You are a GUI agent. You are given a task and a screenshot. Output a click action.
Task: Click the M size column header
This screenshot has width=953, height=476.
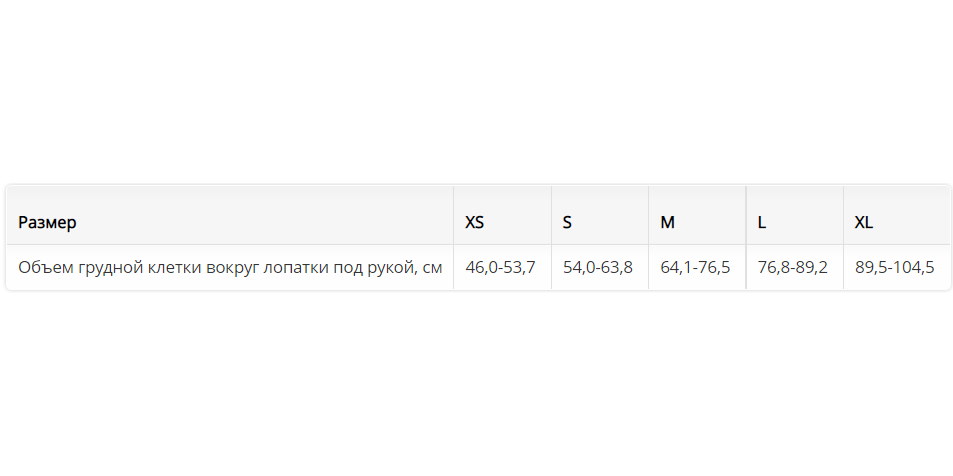[x=667, y=222]
